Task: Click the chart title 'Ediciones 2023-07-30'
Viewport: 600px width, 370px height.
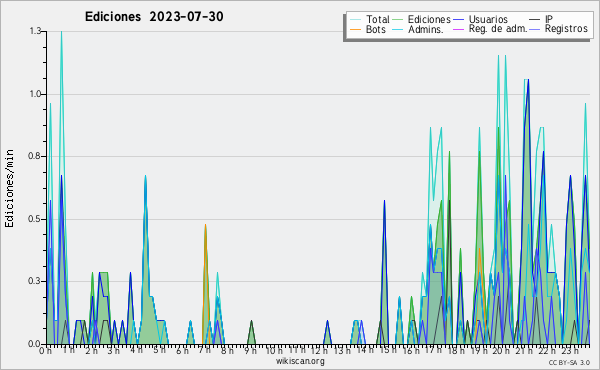Action: click(x=154, y=17)
